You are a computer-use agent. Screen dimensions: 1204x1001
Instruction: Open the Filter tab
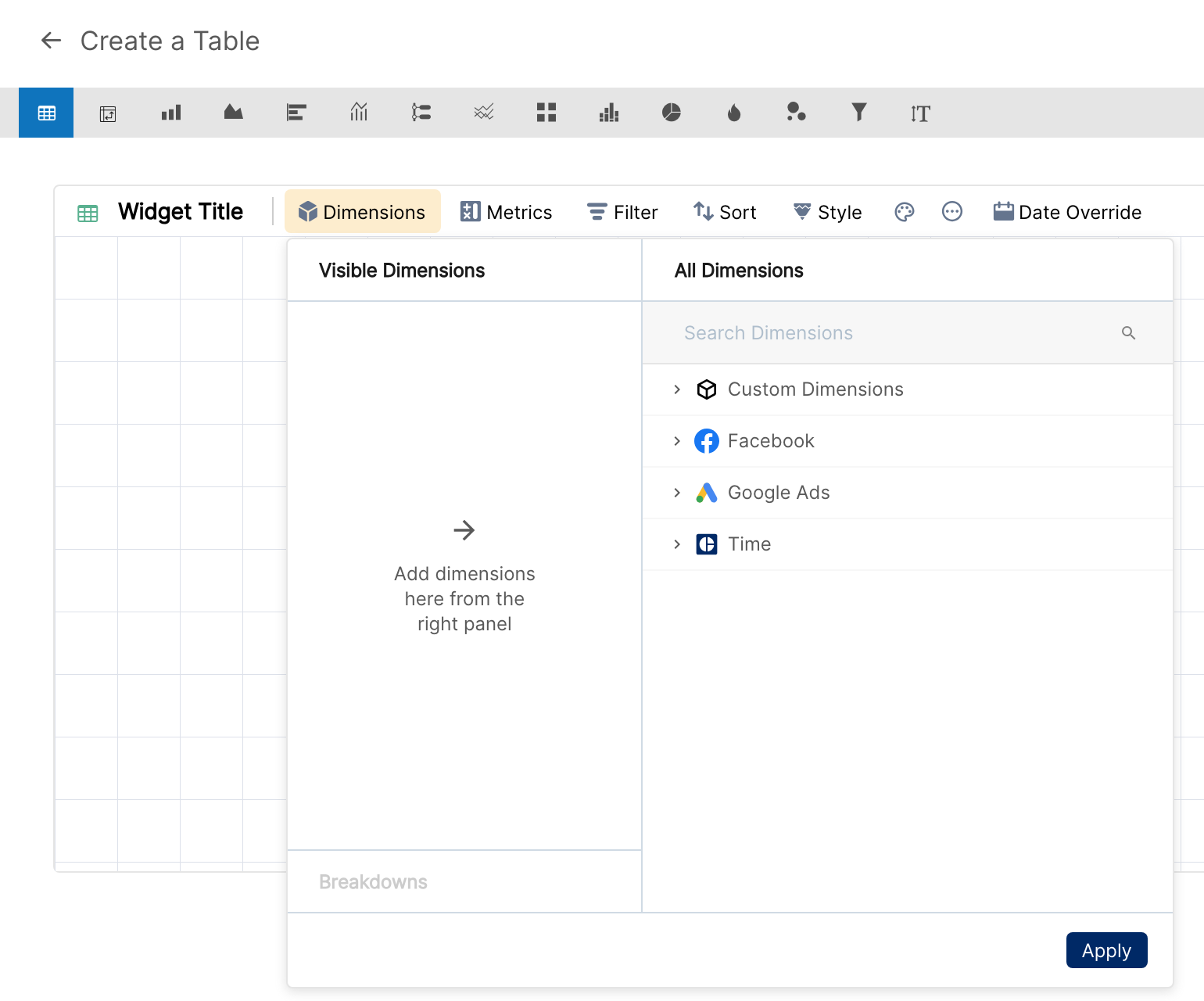click(623, 212)
